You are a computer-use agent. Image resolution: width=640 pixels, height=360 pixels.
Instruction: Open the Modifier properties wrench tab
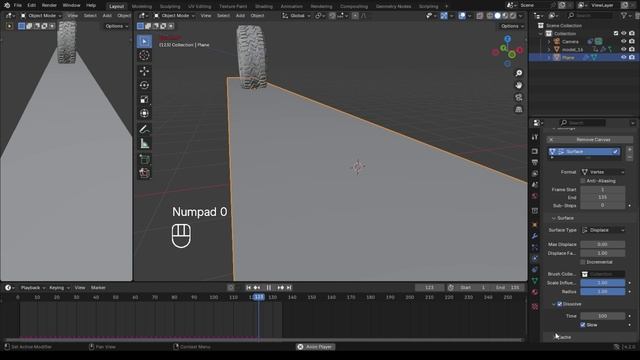[535, 236]
